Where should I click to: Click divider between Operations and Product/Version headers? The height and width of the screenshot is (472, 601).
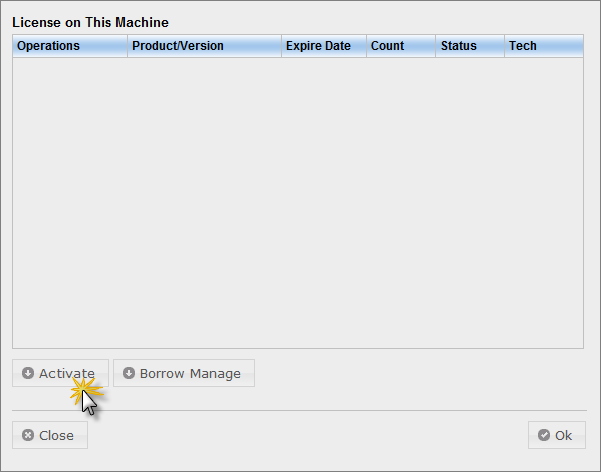(x=127, y=46)
